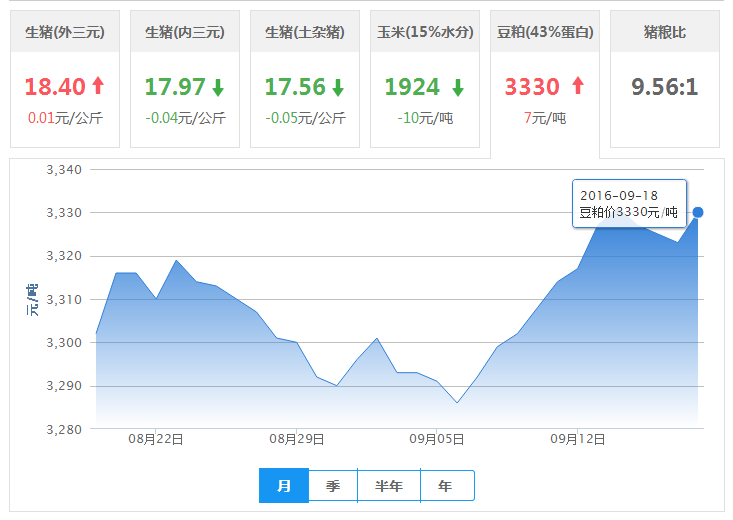Click the 18.40 price value
Viewport: 733px width, 520px height.
[55, 87]
